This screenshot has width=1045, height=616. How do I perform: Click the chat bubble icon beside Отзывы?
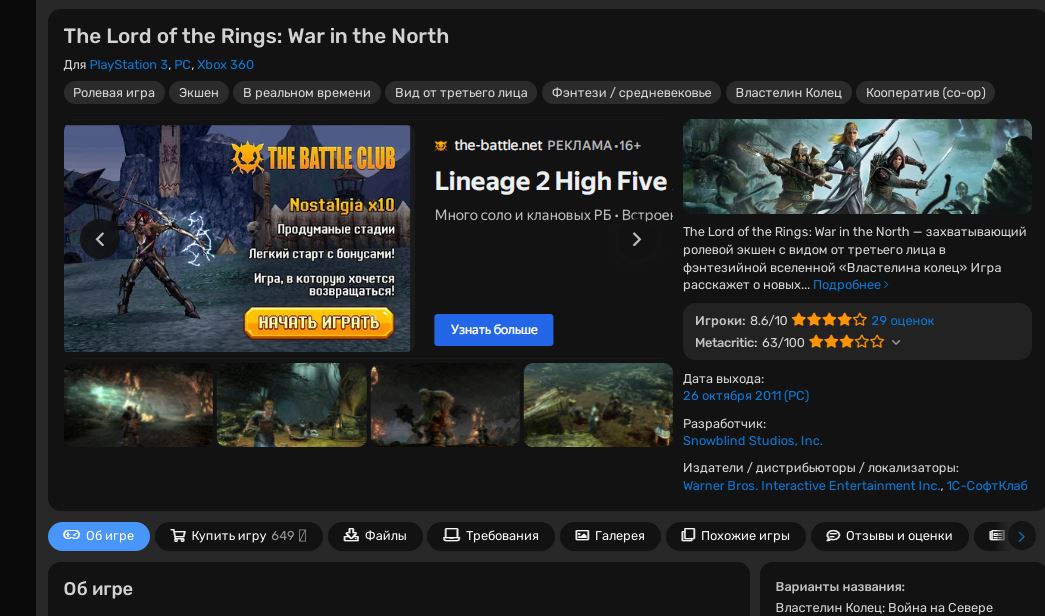[833, 536]
